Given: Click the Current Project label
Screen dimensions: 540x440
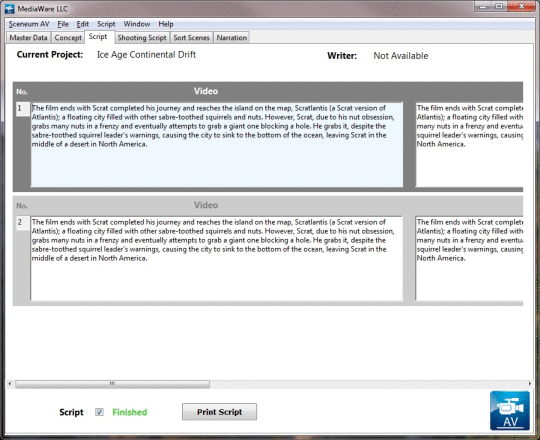Looking at the screenshot, I should pos(50,55).
